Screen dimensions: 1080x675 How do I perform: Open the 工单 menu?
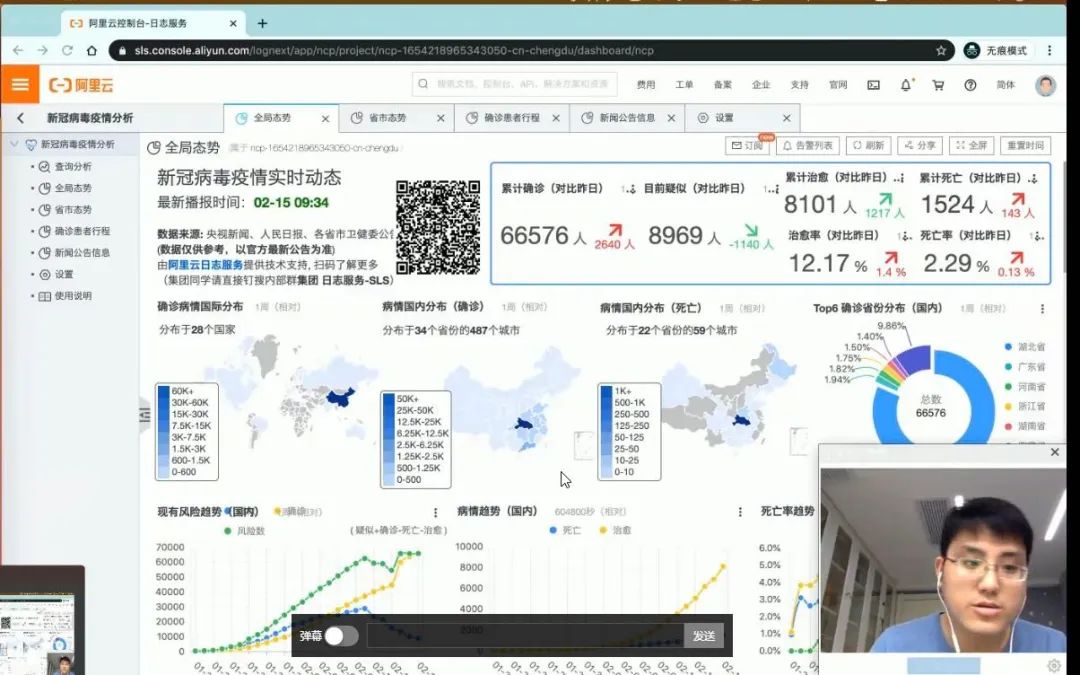tap(685, 85)
